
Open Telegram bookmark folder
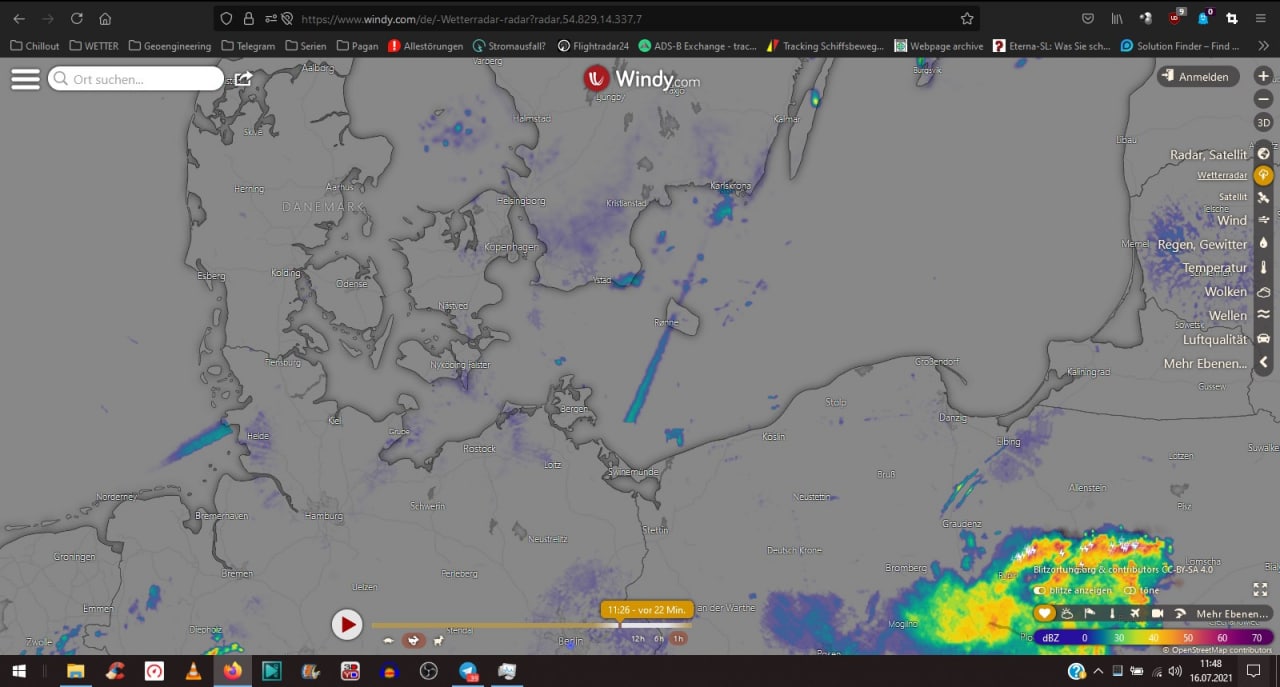tap(248, 45)
